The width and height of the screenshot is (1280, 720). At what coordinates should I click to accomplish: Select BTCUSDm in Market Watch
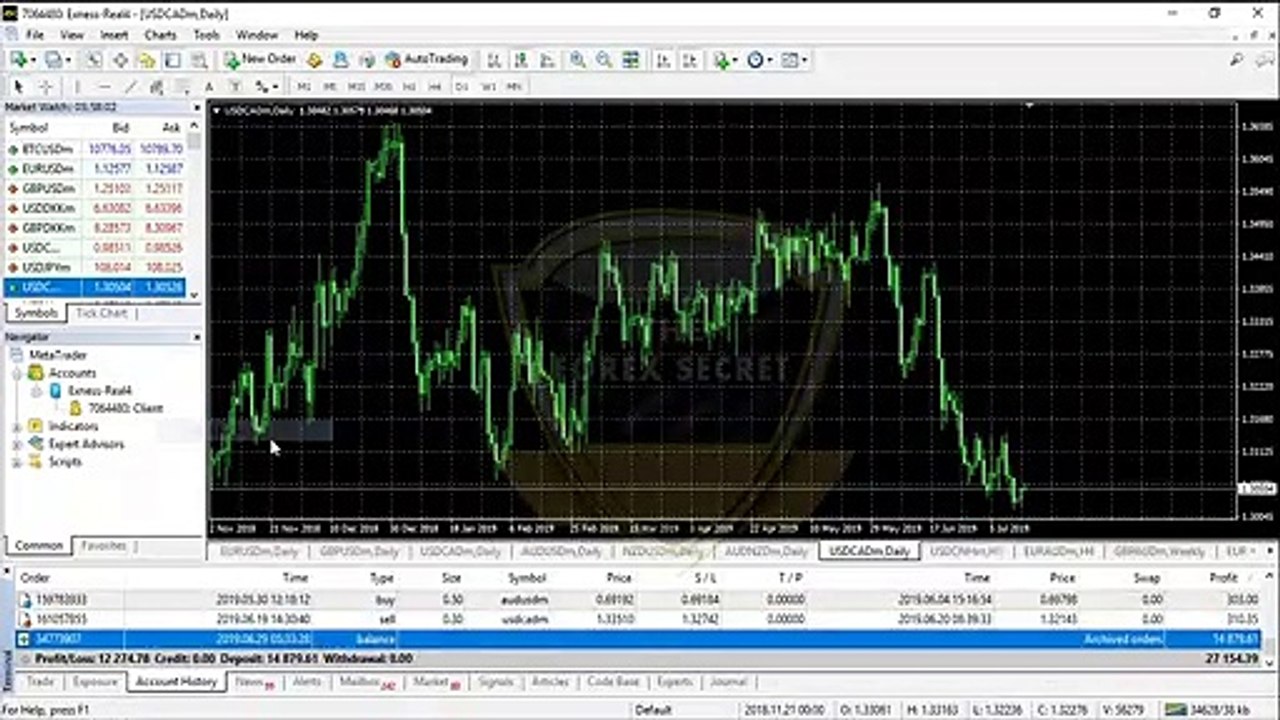[95, 149]
